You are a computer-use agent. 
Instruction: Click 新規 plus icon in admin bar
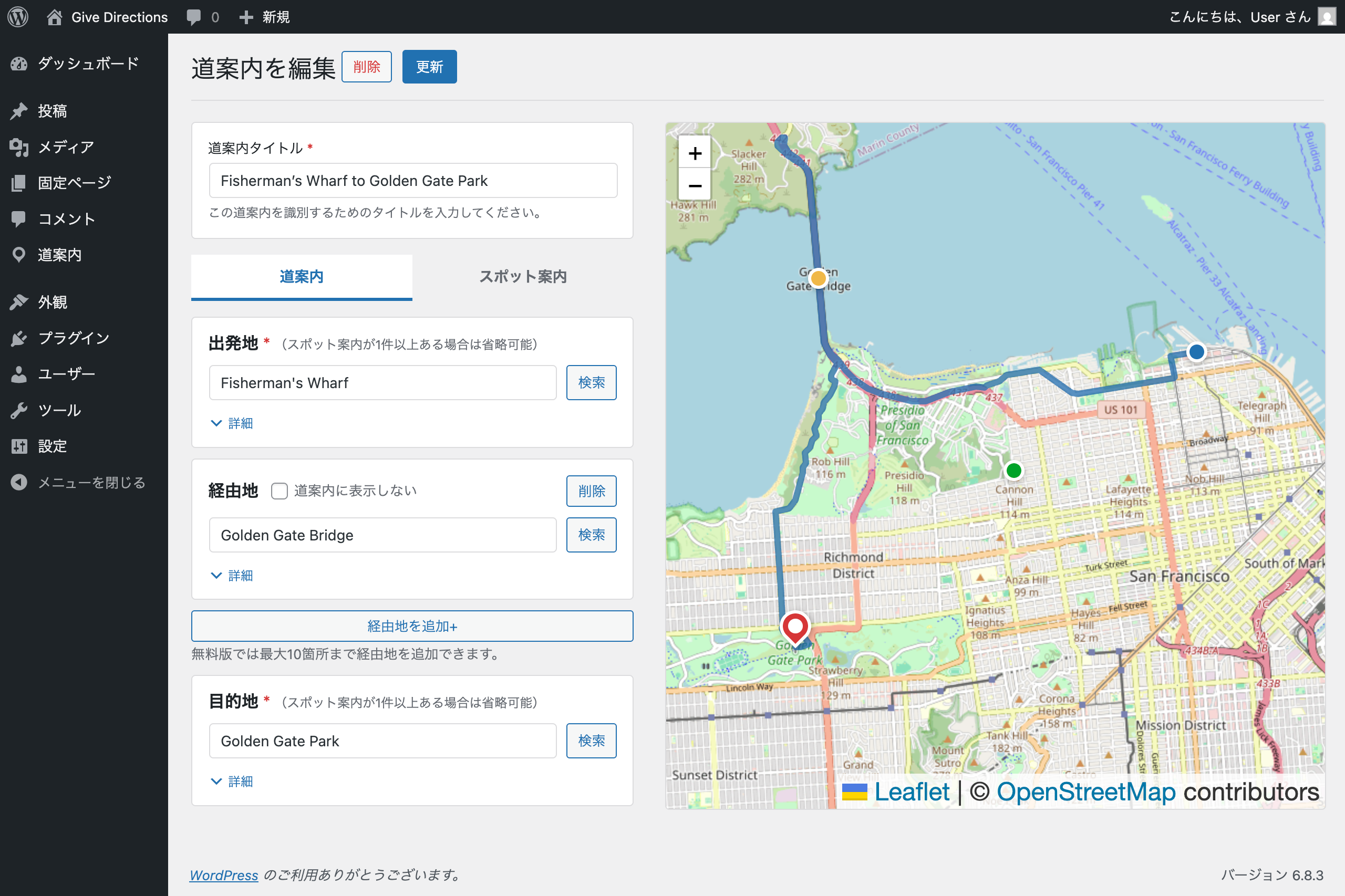(x=246, y=17)
